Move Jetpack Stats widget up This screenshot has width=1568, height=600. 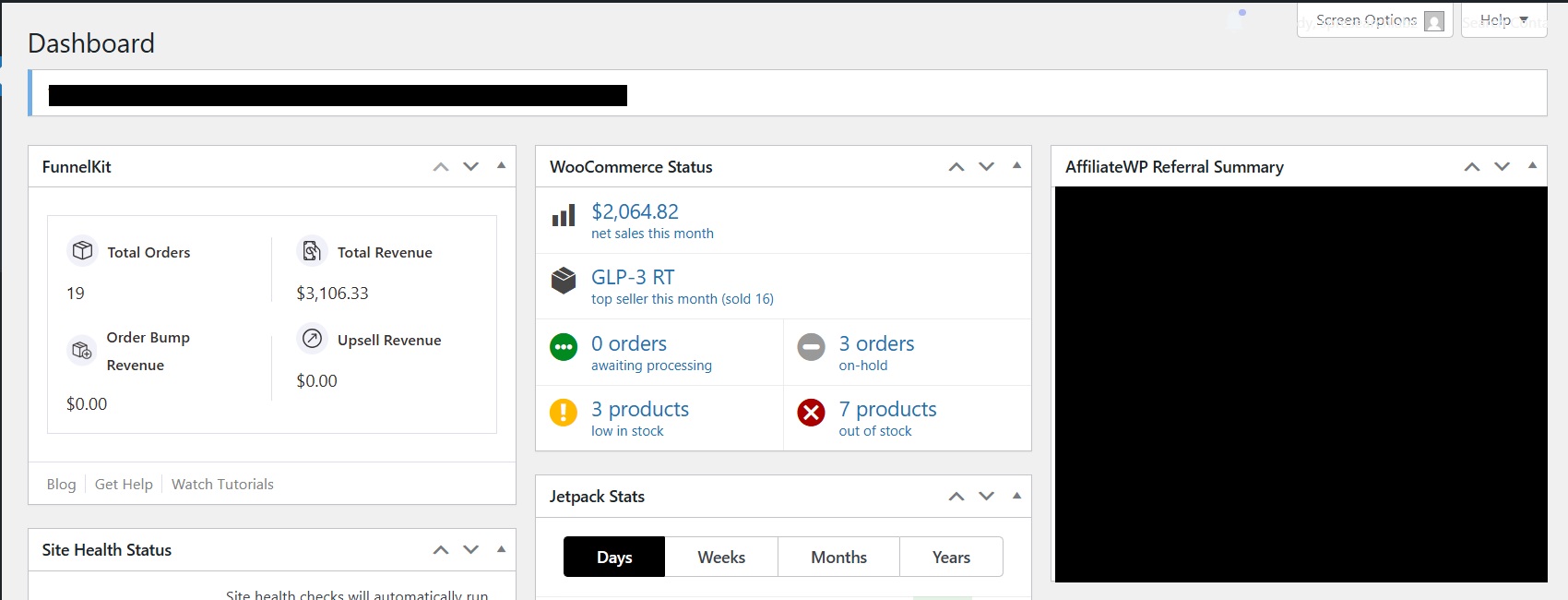coord(956,497)
